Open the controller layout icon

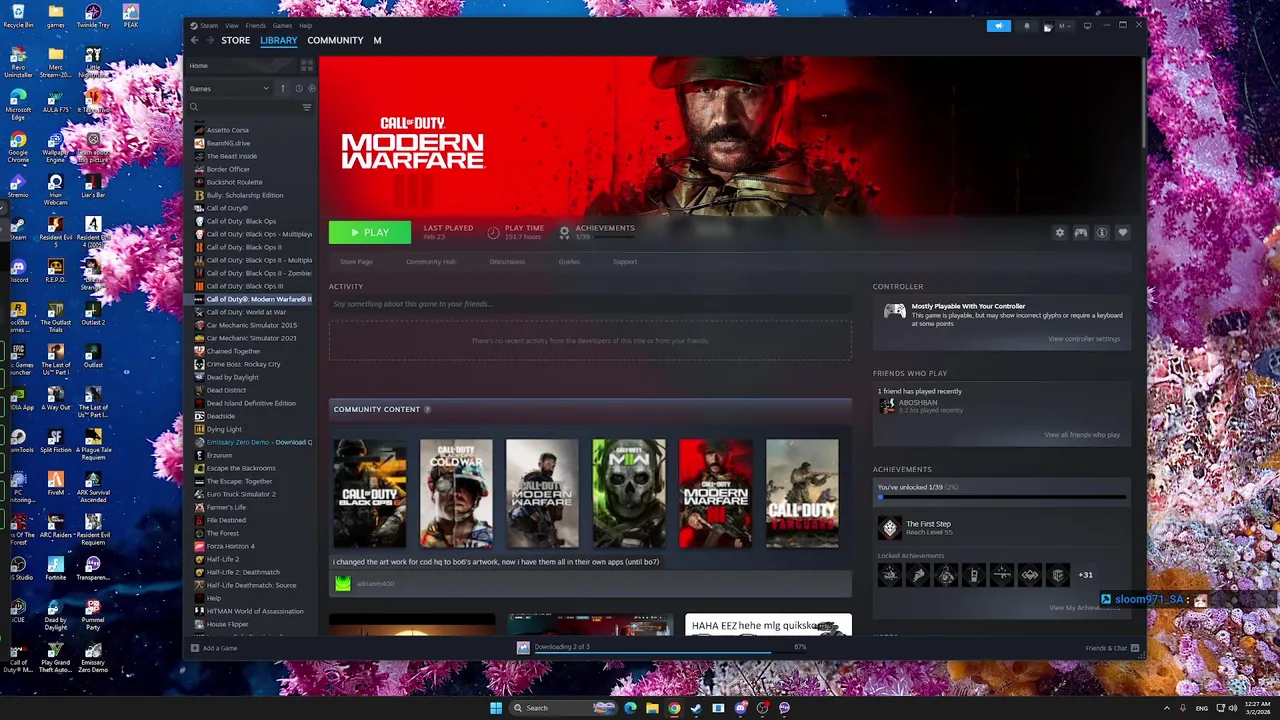(x=1081, y=232)
